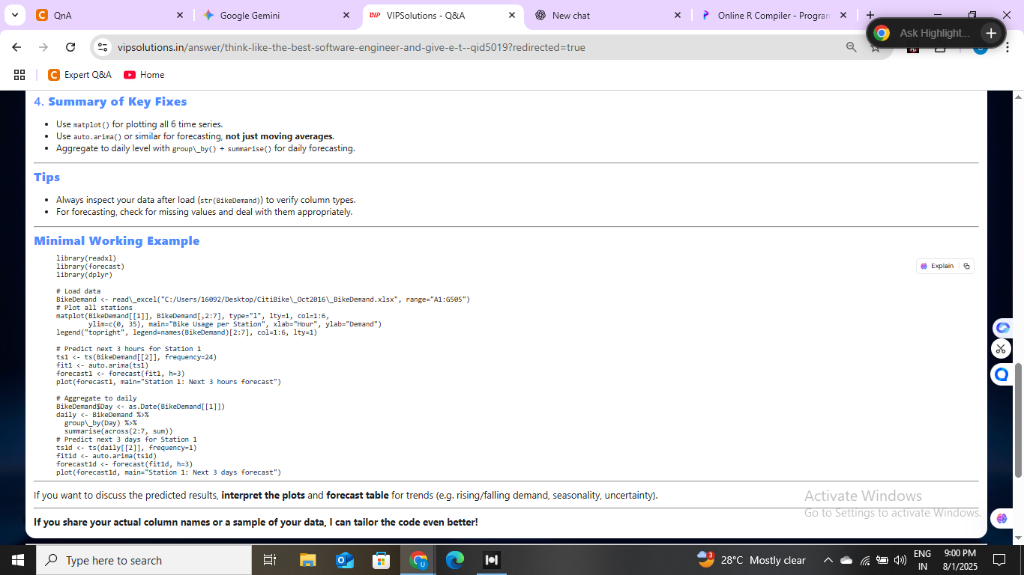
Task: Go back to previous page
Action: 17,47
